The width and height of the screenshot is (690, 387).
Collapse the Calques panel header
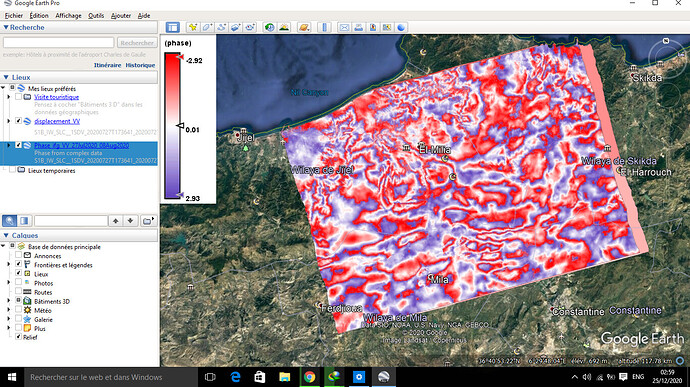[x=6, y=236]
